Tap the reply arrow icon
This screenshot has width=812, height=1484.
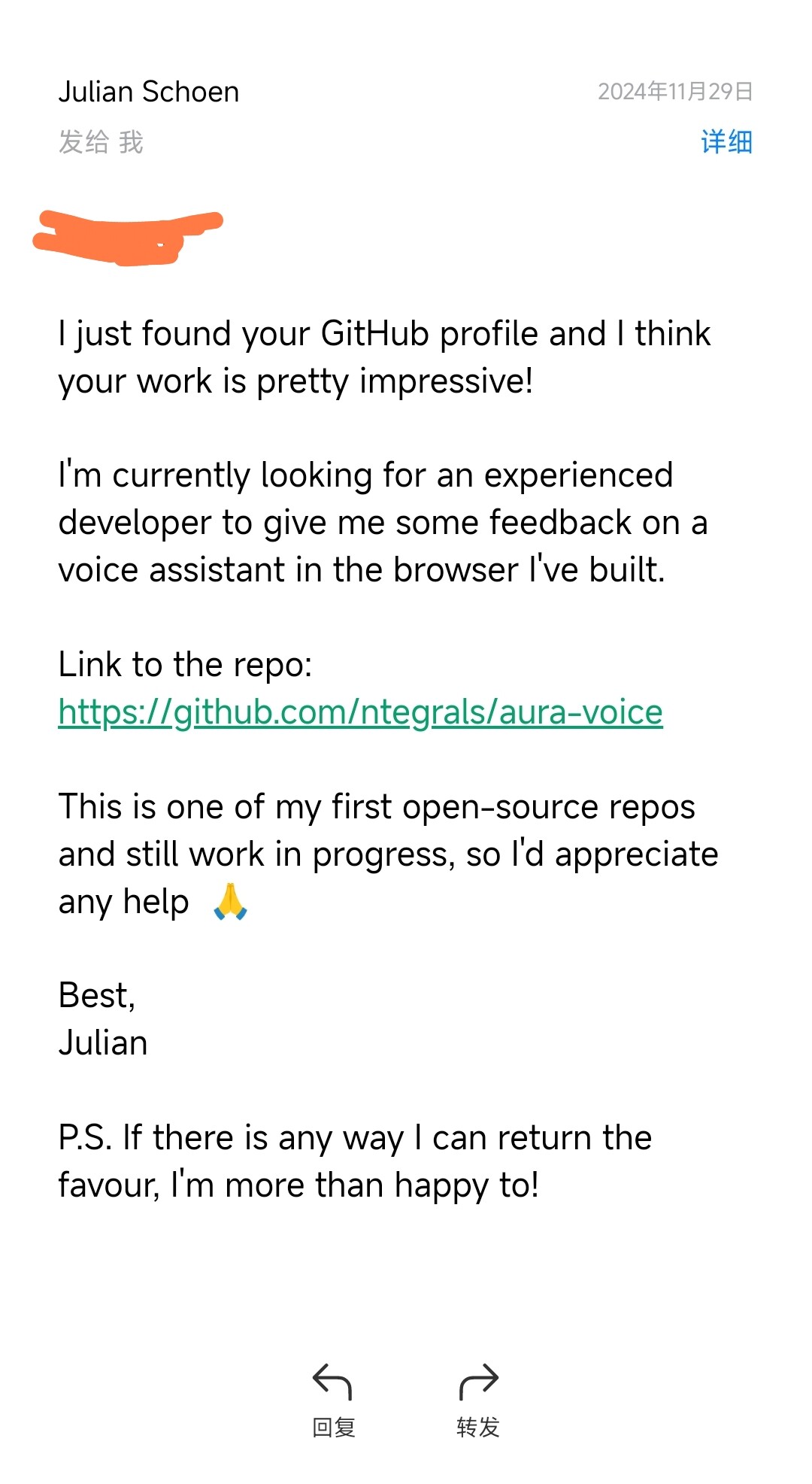click(332, 1382)
